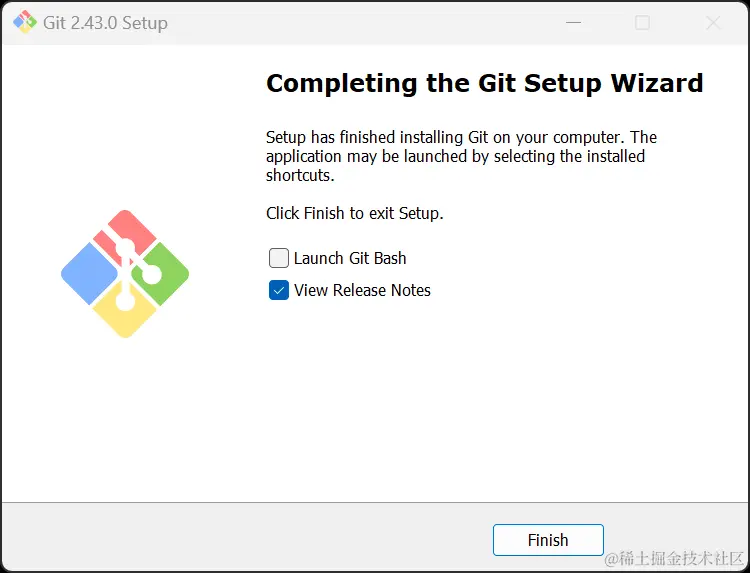This screenshot has height=573, width=750.
Task: Click the 'Click Finish to exit Setup' text
Action: pyautogui.click(x=354, y=213)
